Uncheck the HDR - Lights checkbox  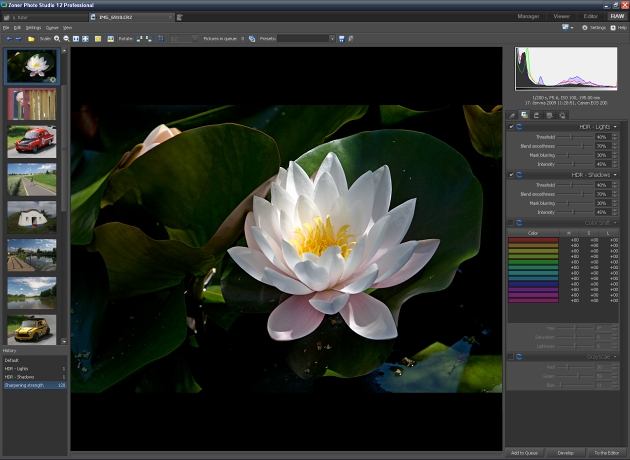(511, 127)
